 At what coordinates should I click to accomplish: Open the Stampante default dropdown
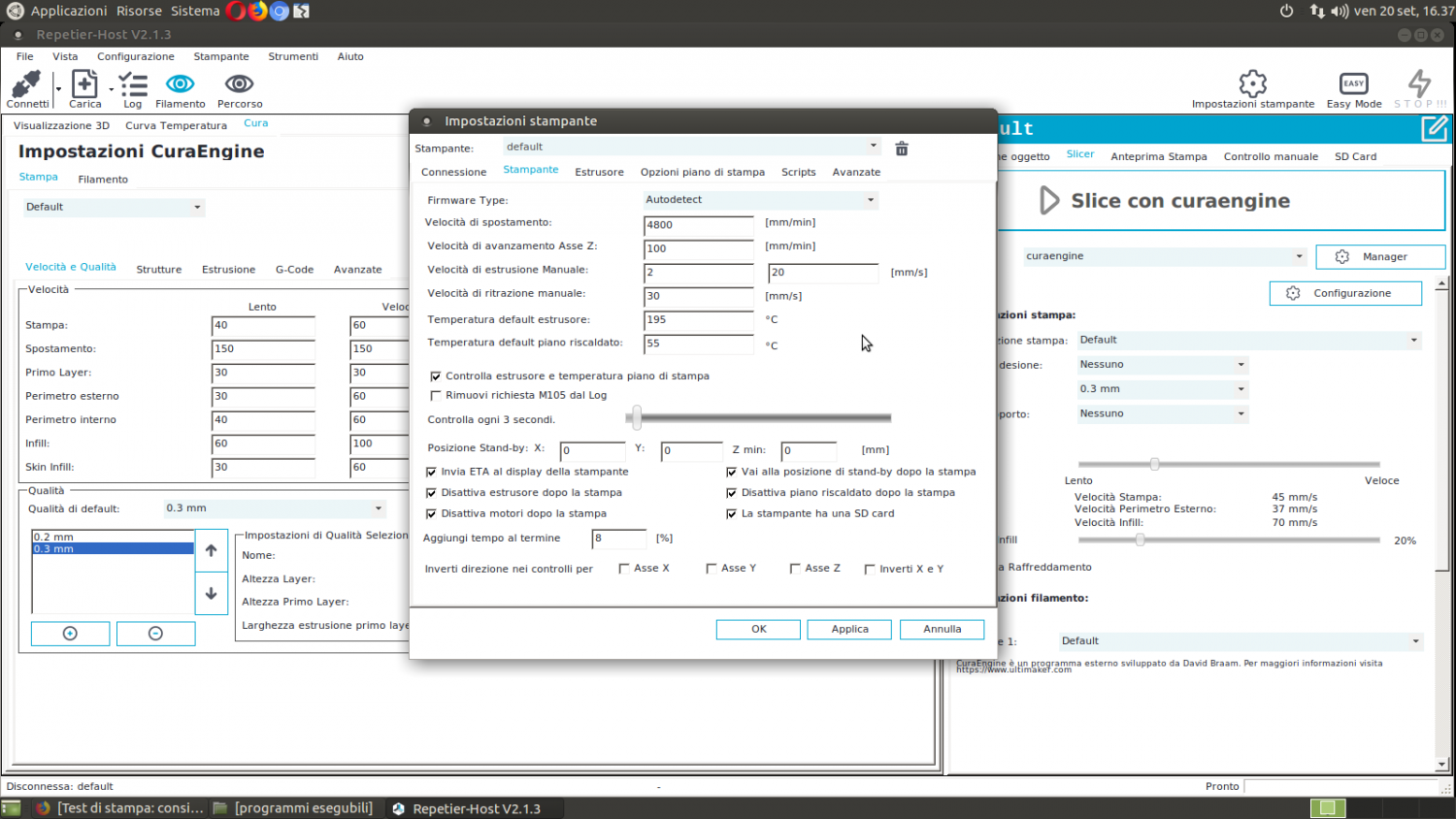pos(691,147)
